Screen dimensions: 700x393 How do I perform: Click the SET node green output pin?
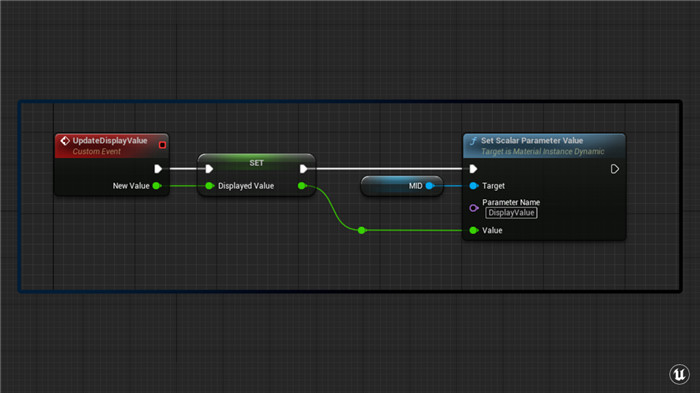coord(302,186)
